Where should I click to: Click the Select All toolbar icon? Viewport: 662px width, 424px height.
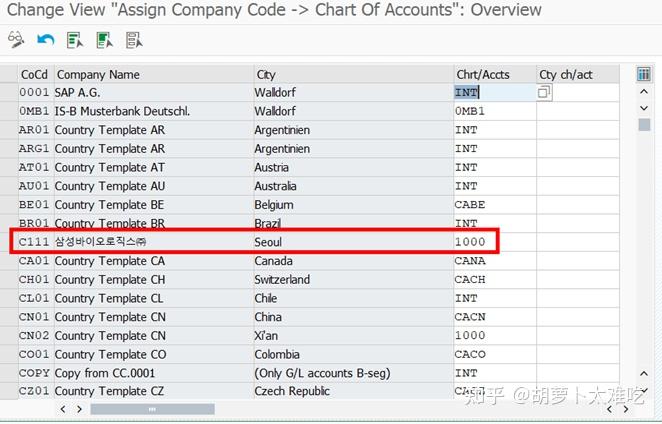(x=75, y=40)
